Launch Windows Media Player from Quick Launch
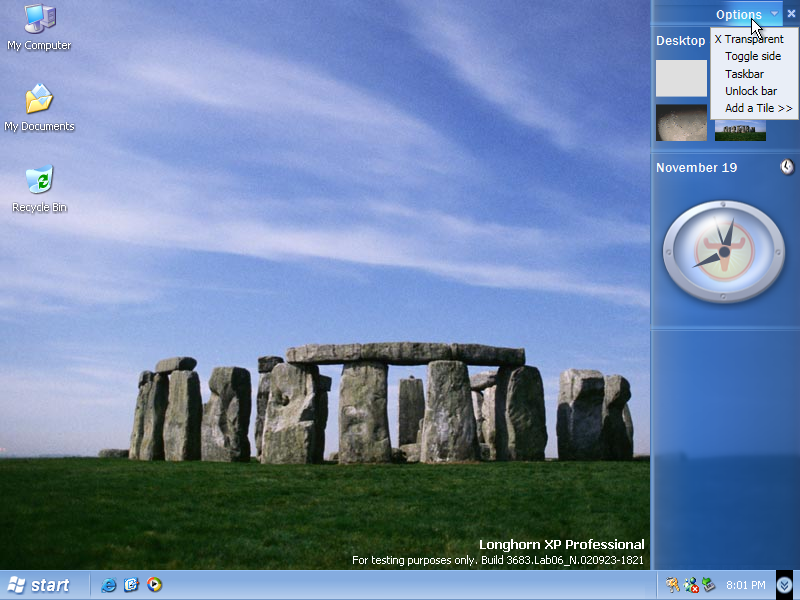Screen dimensions: 800x600 pos(154,585)
